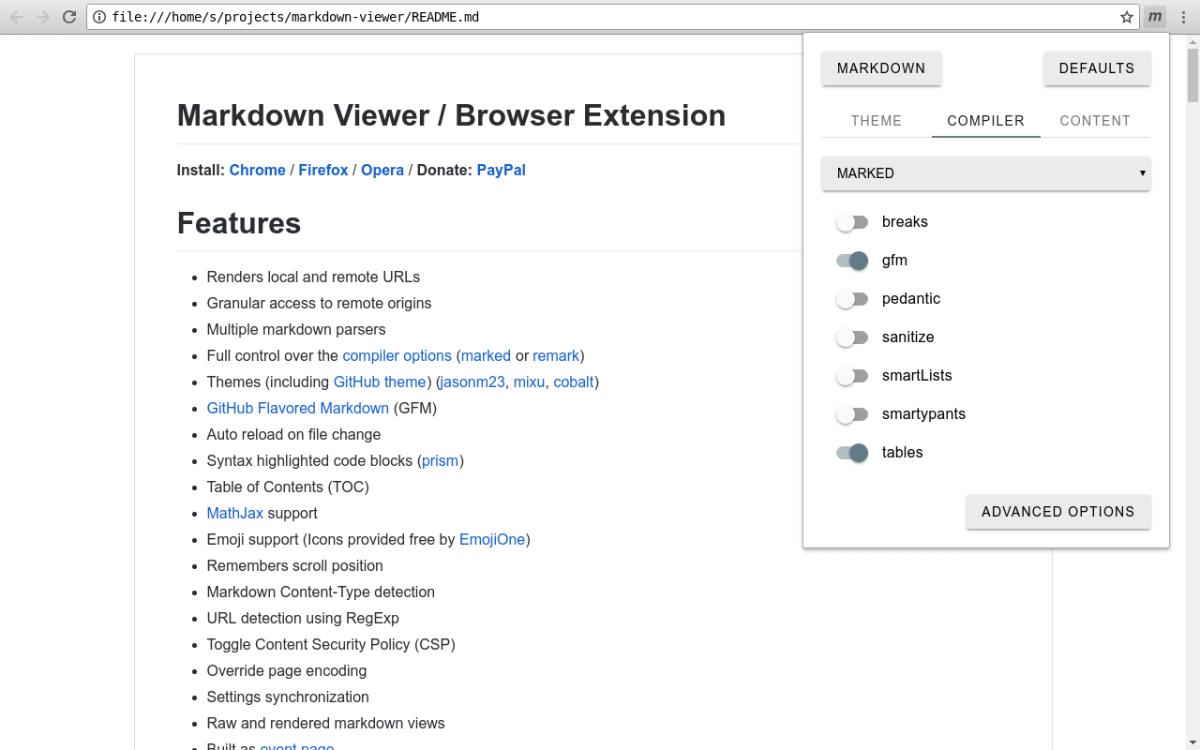This screenshot has height=750, width=1200.
Task: Open ADVANCED OPTIONS
Action: [x=1058, y=511]
